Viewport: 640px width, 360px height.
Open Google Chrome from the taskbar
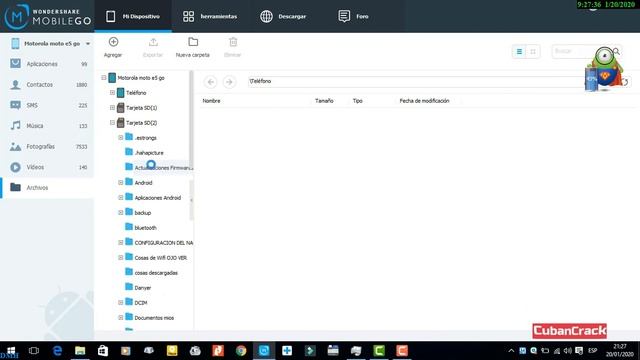tap(241, 351)
